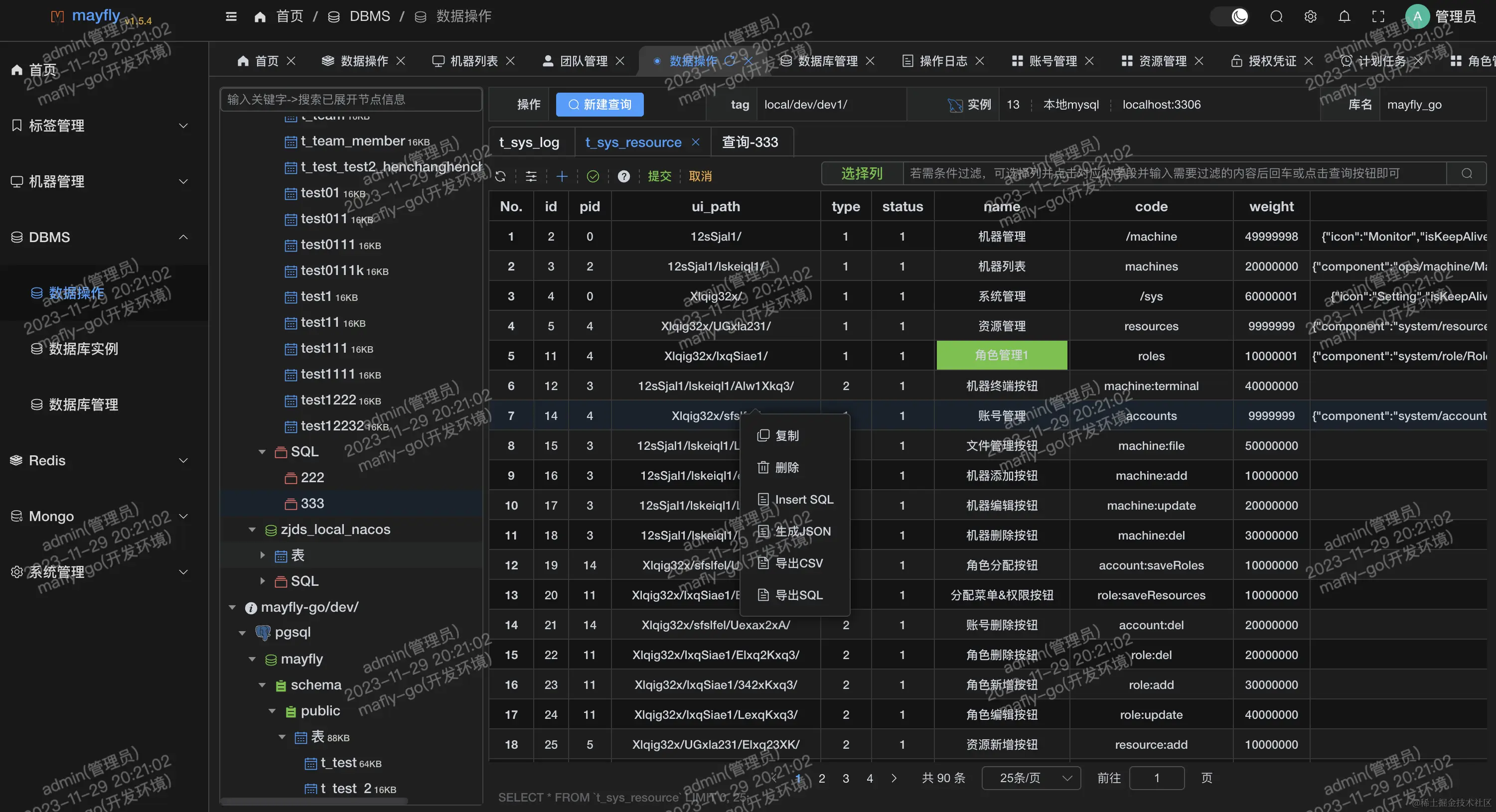Screen dimensions: 1496x812
Task: Click the magnifier search icon in header
Action: 1276,16
